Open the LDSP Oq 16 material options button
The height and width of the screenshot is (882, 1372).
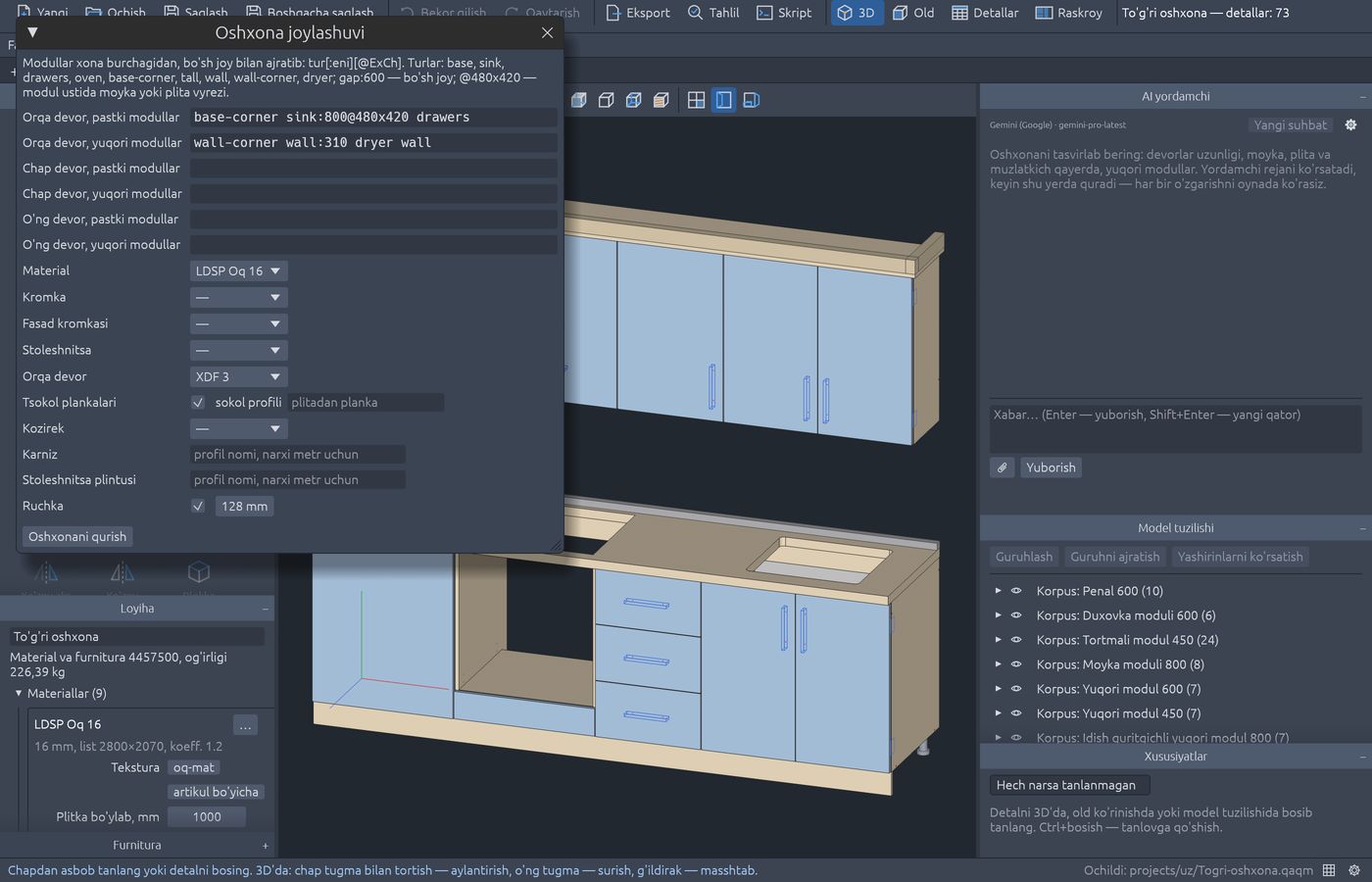click(245, 725)
